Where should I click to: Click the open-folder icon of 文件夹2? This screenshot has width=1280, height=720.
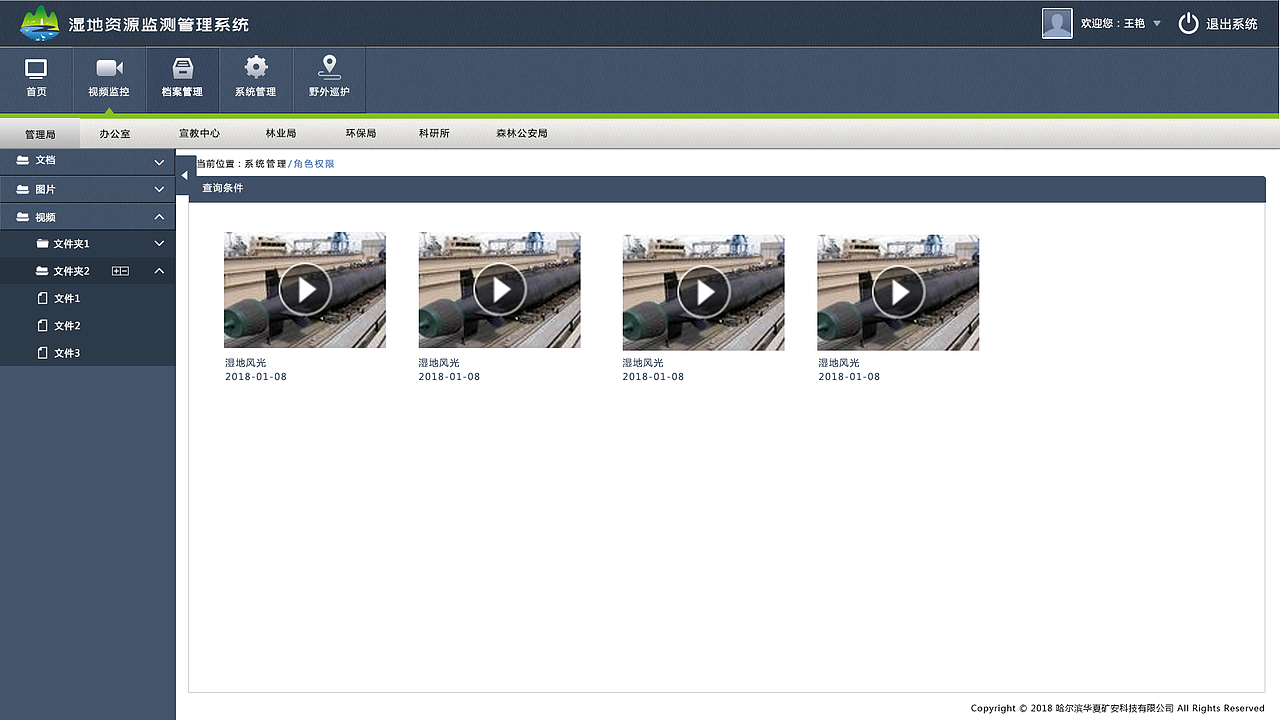tap(42, 271)
